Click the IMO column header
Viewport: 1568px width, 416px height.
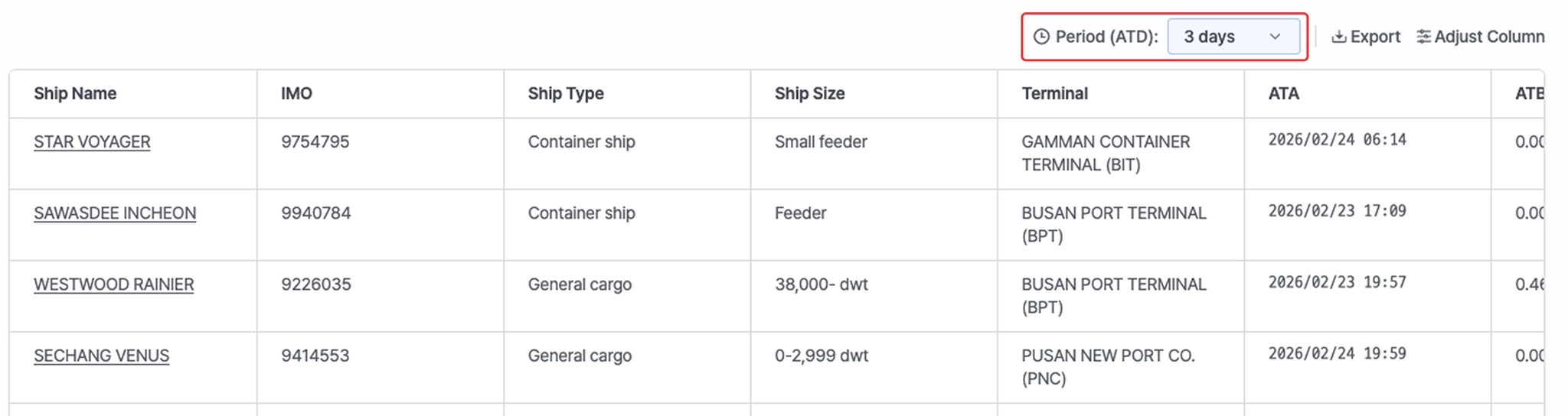click(x=296, y=93)
